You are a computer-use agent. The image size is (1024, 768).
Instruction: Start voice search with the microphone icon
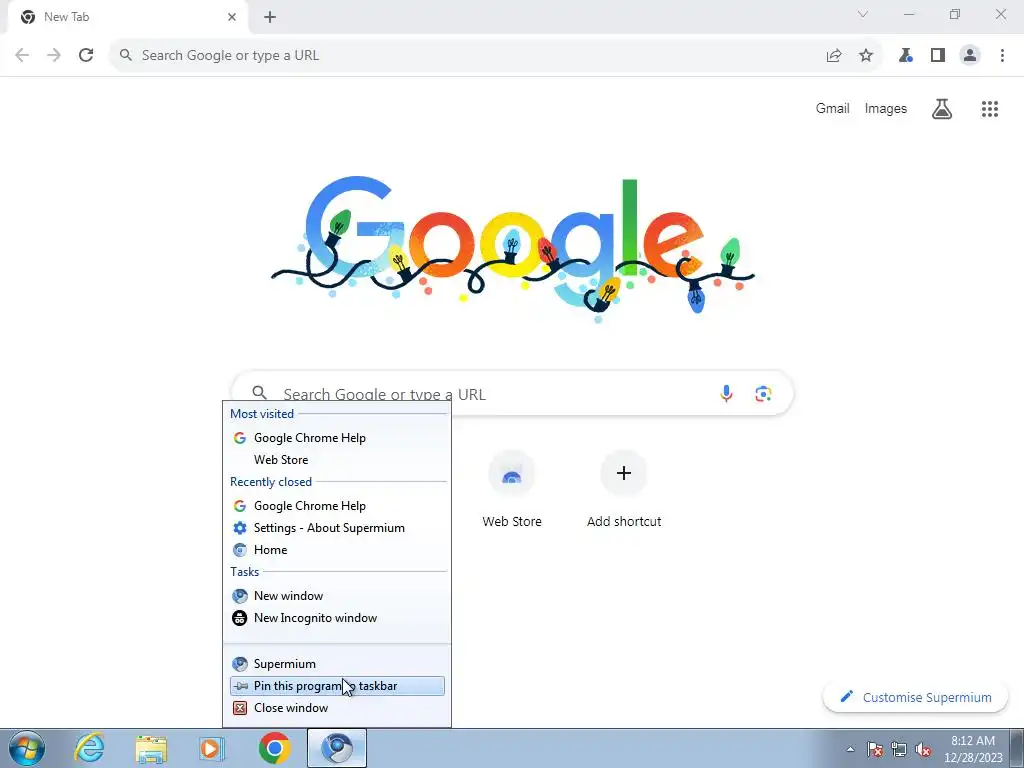tap(726, 394)
